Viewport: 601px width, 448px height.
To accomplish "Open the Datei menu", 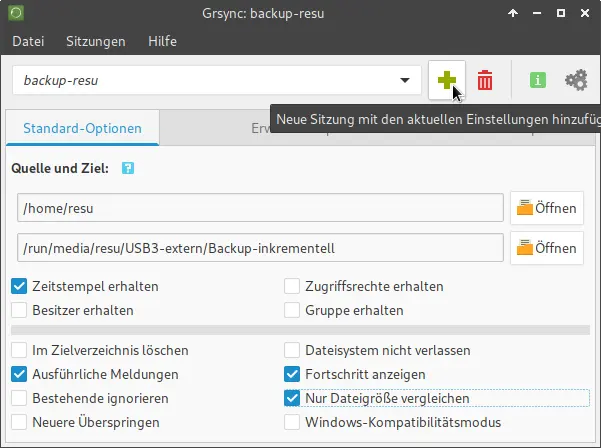I will 28,42.
